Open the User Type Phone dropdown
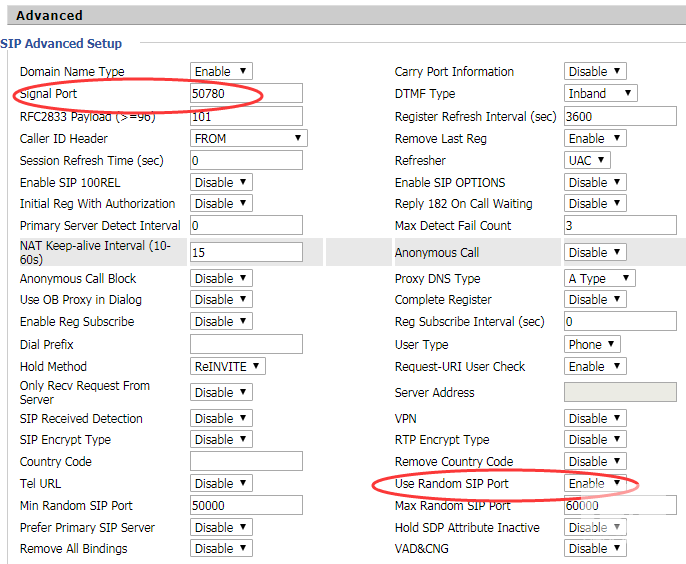The height and width of the screenshot is (564, 686). click(x=592, y=345)
